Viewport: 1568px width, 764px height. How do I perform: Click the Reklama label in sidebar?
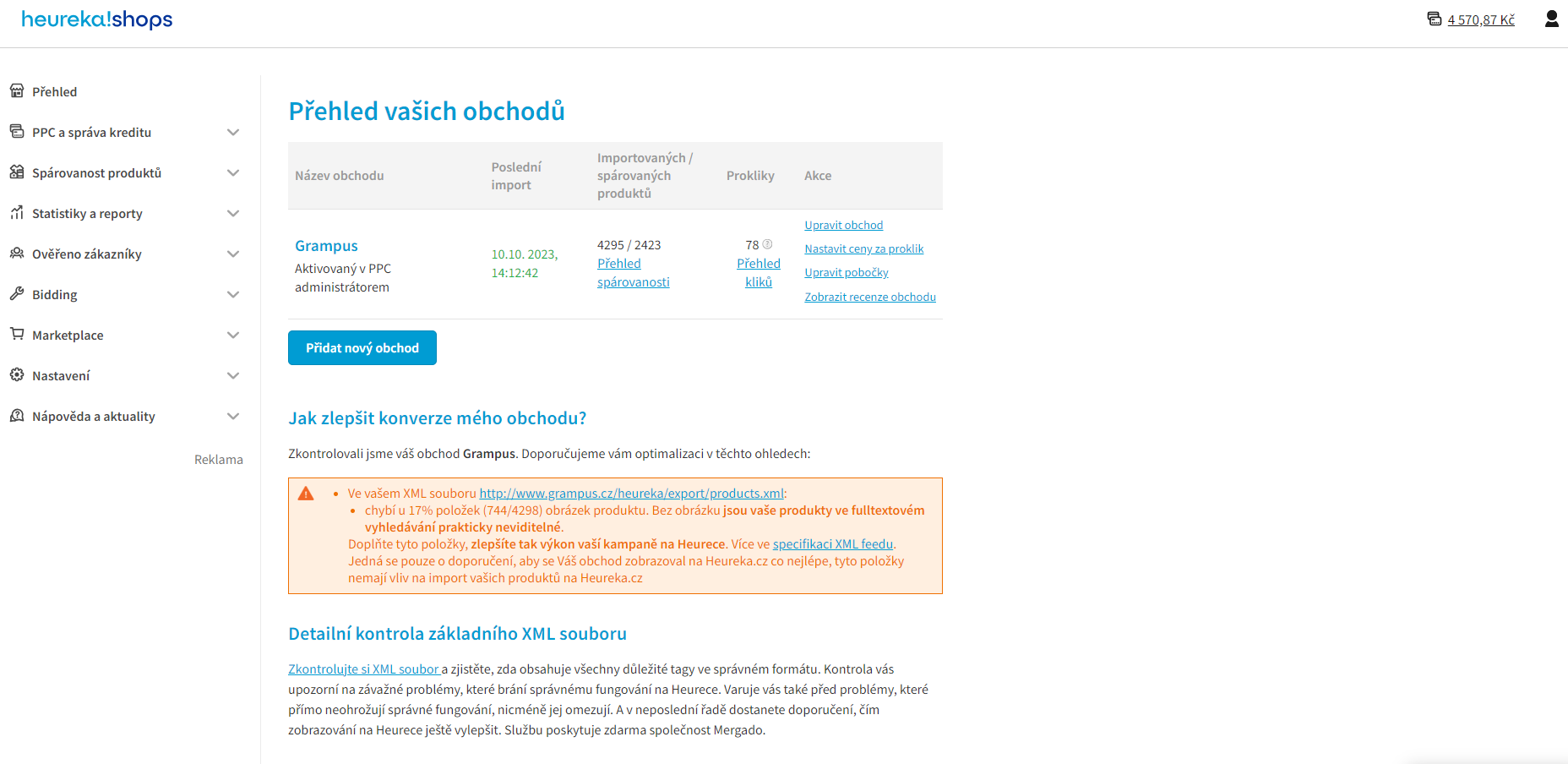pyautogui.click(x=219, y=460)
